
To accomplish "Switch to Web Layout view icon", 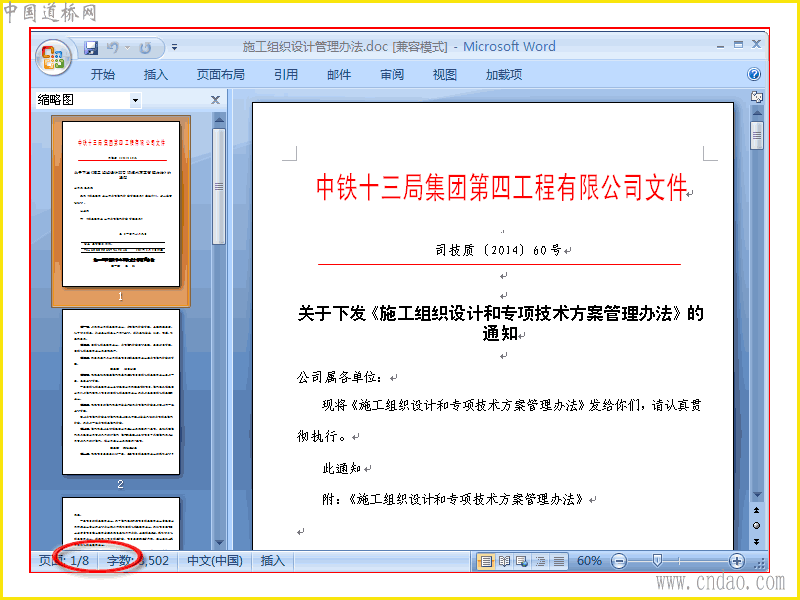I will pos(522,561).
